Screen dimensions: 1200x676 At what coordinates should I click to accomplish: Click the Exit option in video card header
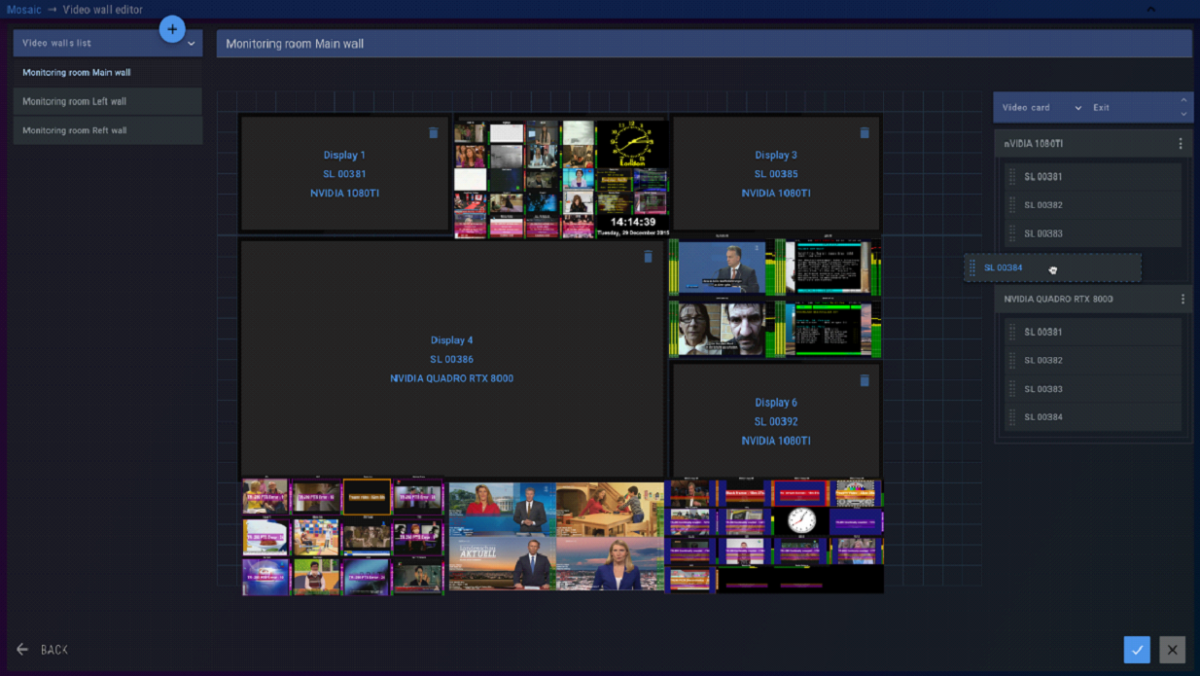(1101, 108)
